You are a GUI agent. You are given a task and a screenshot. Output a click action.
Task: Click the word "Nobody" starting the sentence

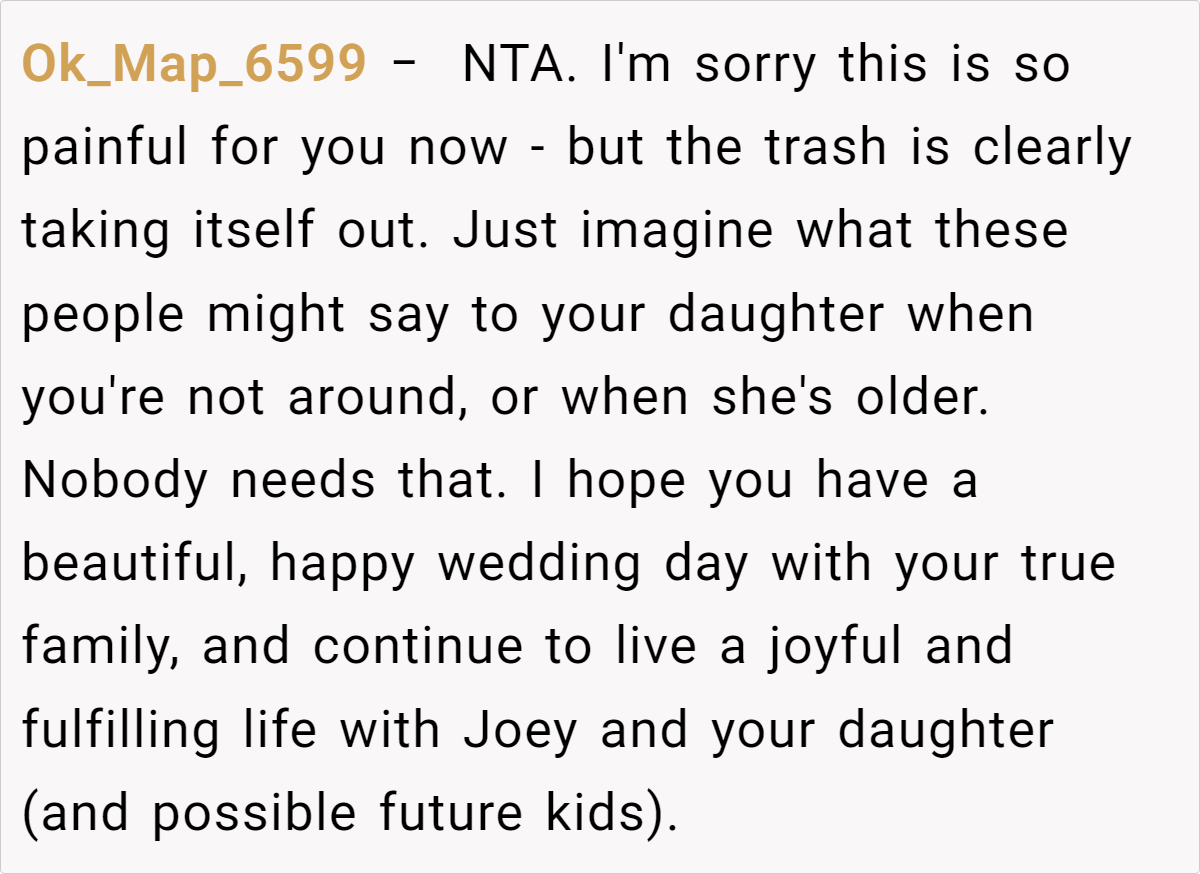tap(114, 481)
